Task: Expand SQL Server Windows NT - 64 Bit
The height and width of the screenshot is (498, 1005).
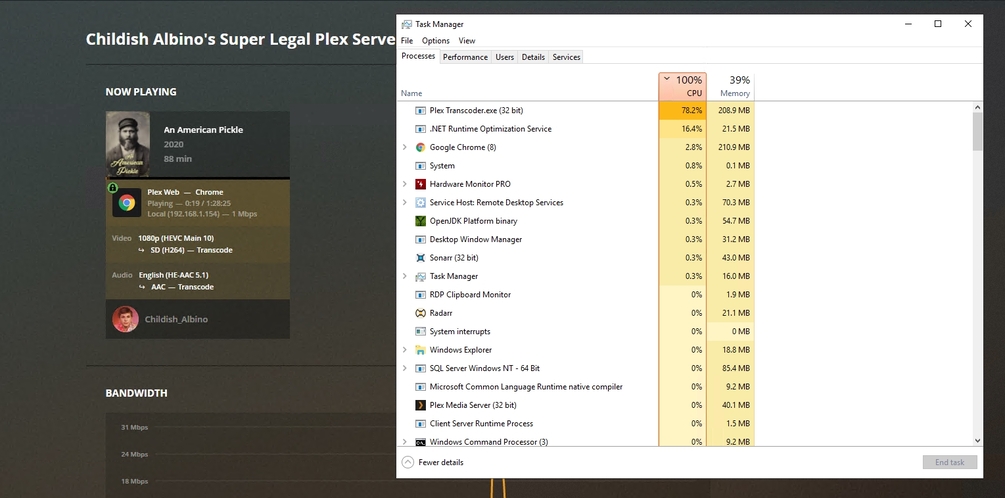Action: (x=404, y=369)
